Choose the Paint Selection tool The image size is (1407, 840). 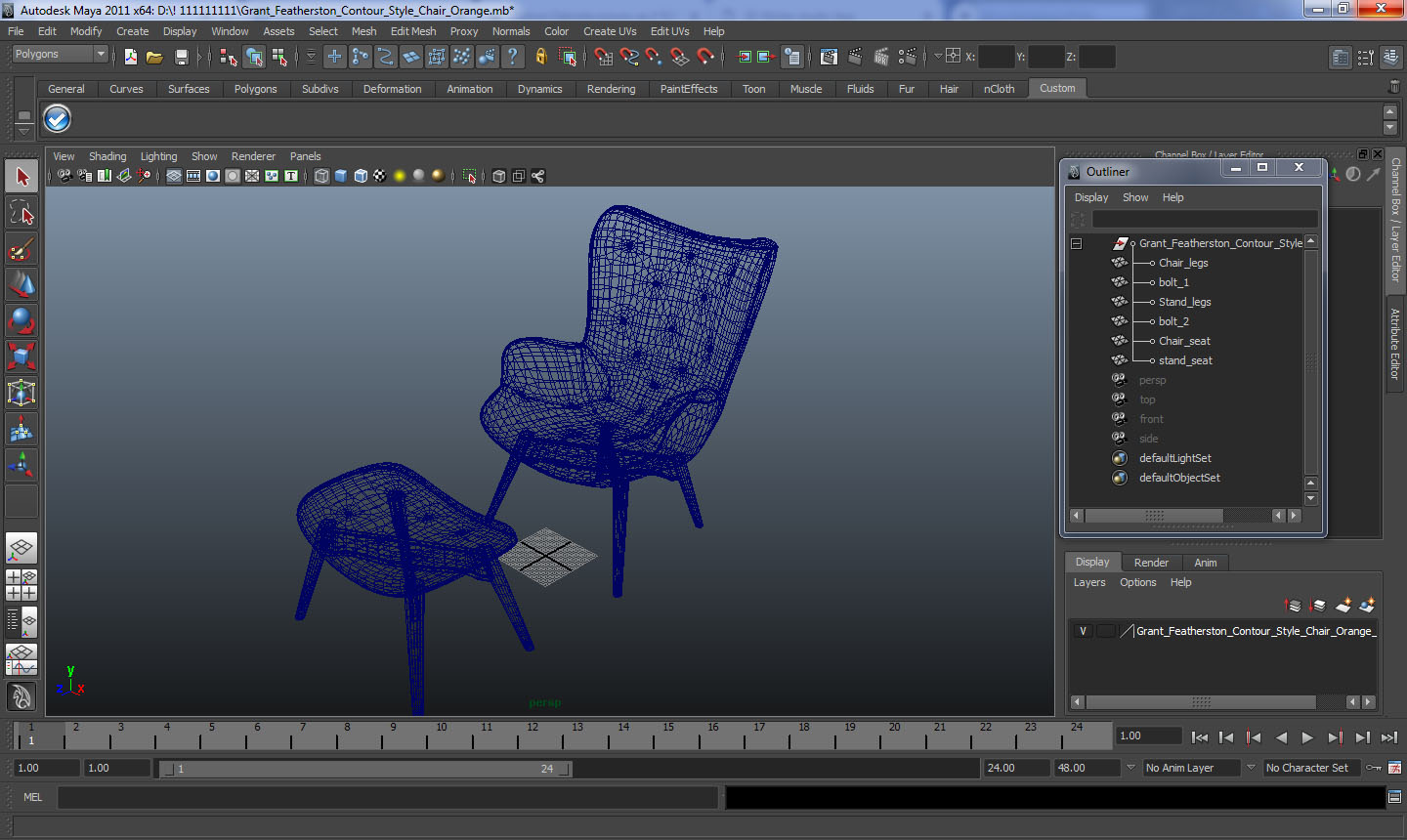click(21, 249)
